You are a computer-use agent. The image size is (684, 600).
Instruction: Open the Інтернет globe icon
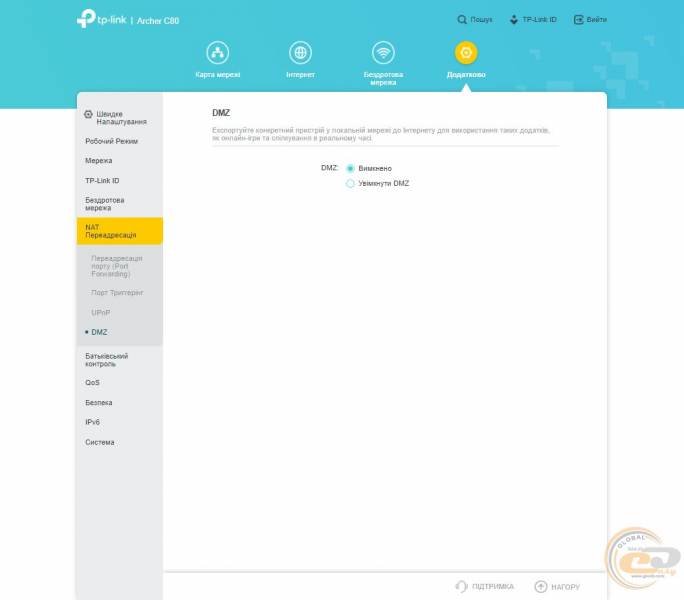(301, 53)
